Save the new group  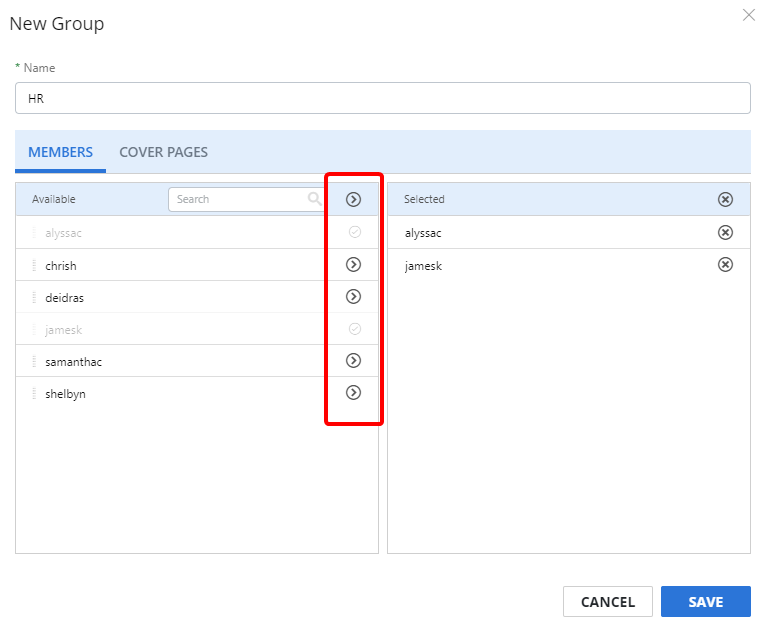click(705, 601)
